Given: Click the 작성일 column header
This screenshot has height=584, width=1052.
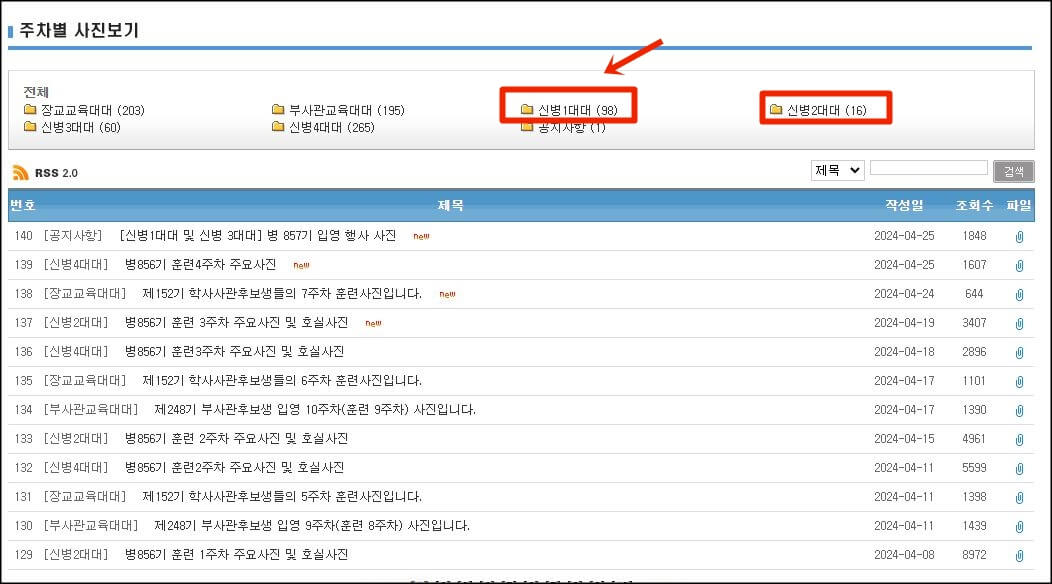Looking at the screenshot, I should click(x=904, y=204).
